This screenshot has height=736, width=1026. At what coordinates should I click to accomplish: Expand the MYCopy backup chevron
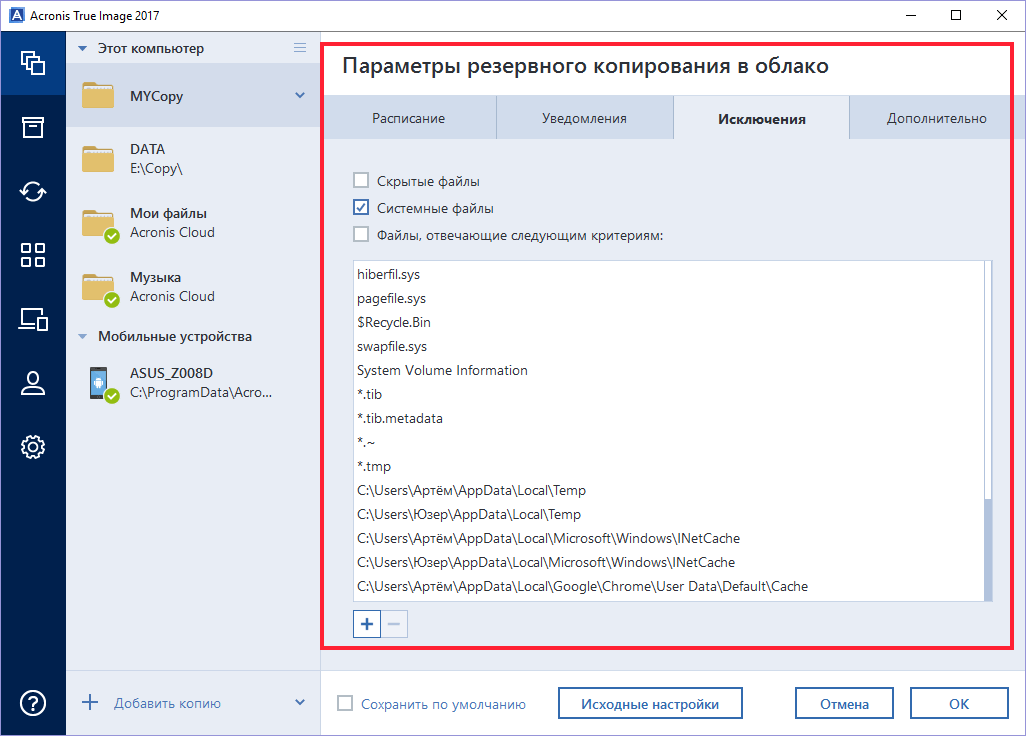coord(300,96)
